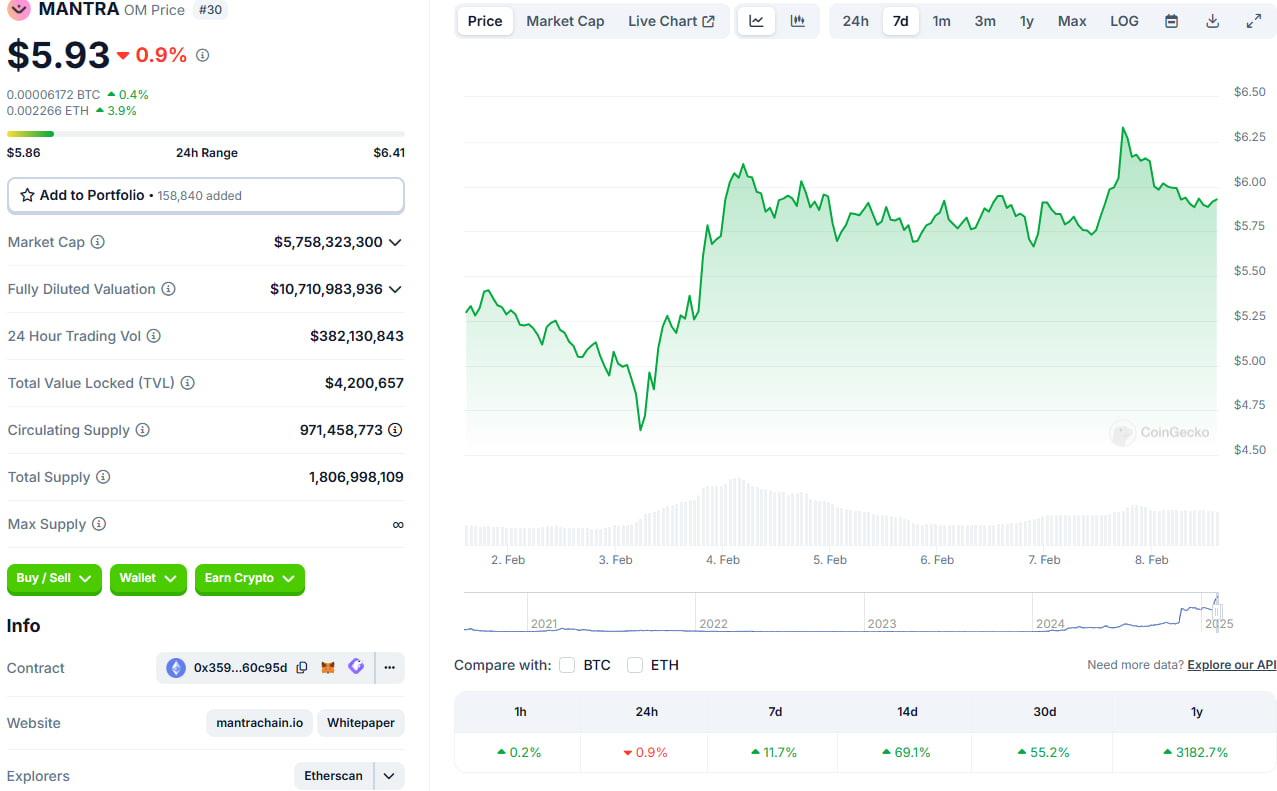
Task: Open the Live Chart tab
Action: point(671,21)
